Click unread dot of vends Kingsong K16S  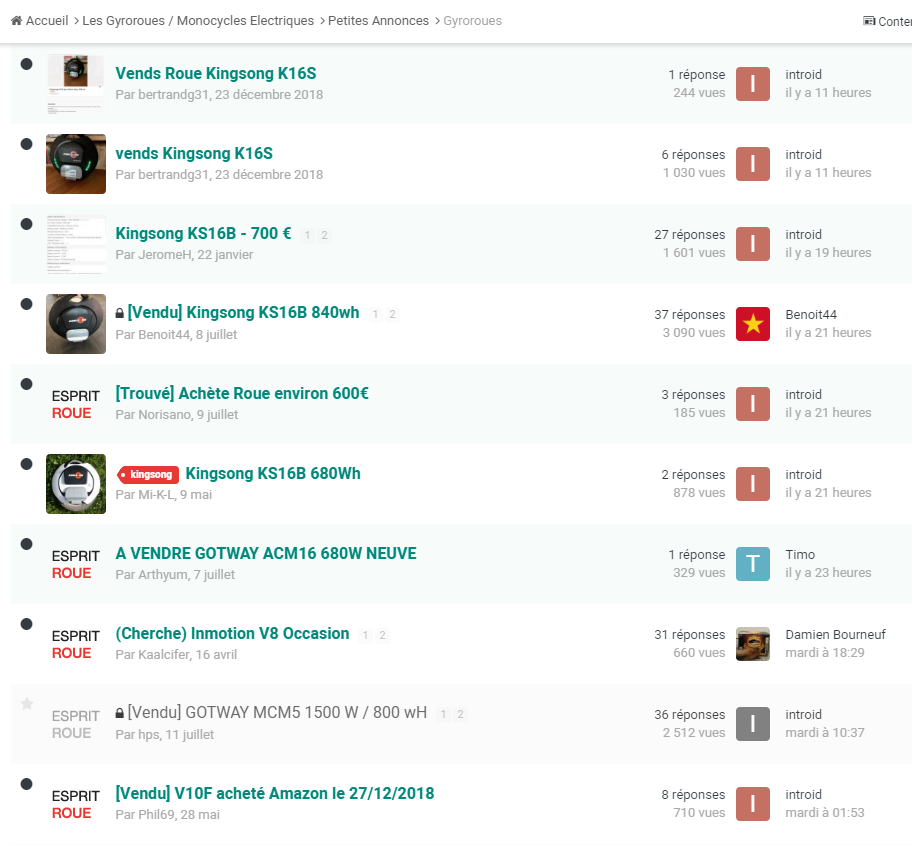click(26, 144)
